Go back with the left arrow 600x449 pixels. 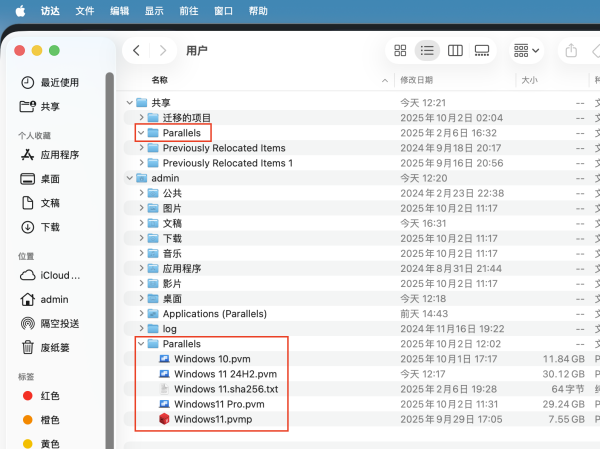137,50
